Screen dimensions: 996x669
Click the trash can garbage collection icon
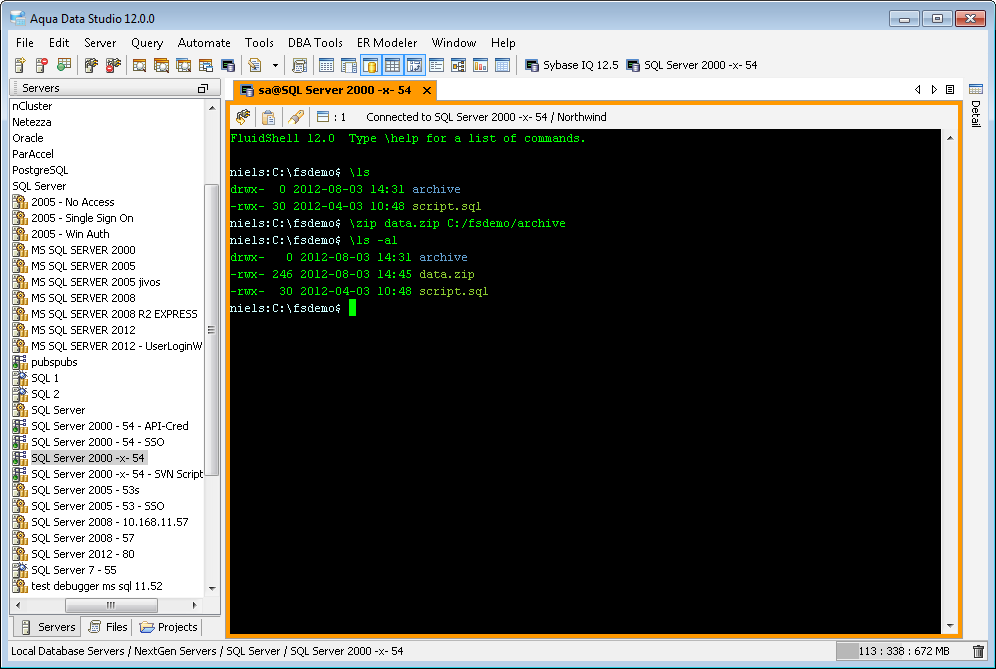[978, 651]
